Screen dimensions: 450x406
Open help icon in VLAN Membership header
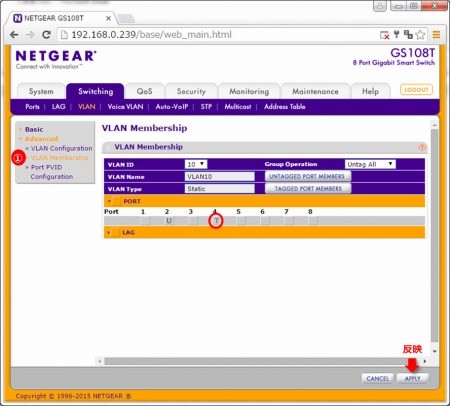tap(422, 147)
